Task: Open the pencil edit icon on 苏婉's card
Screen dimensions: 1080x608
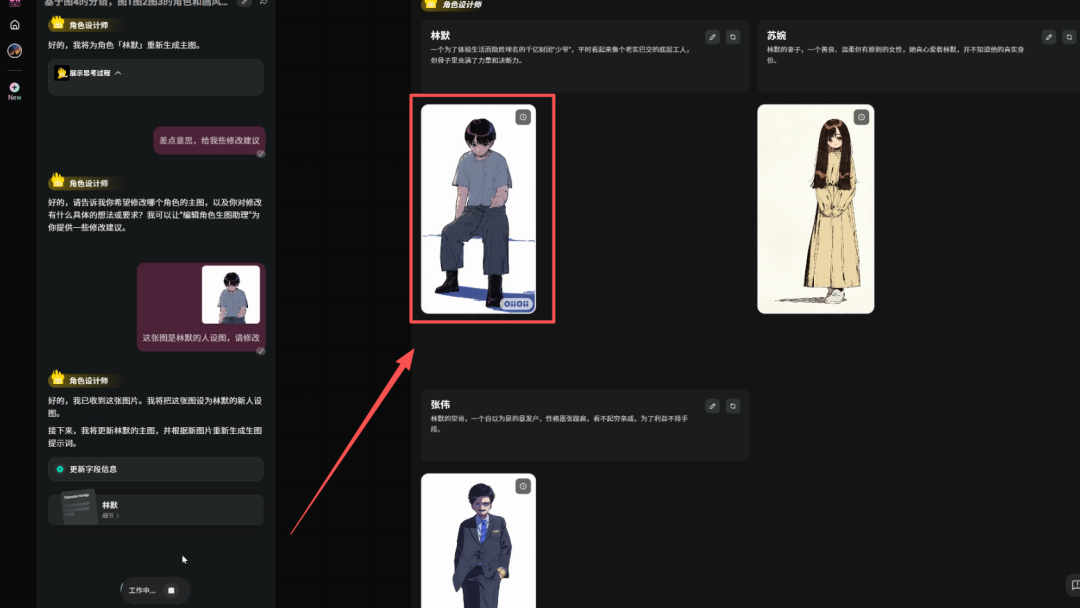Action: point(1048,36)
